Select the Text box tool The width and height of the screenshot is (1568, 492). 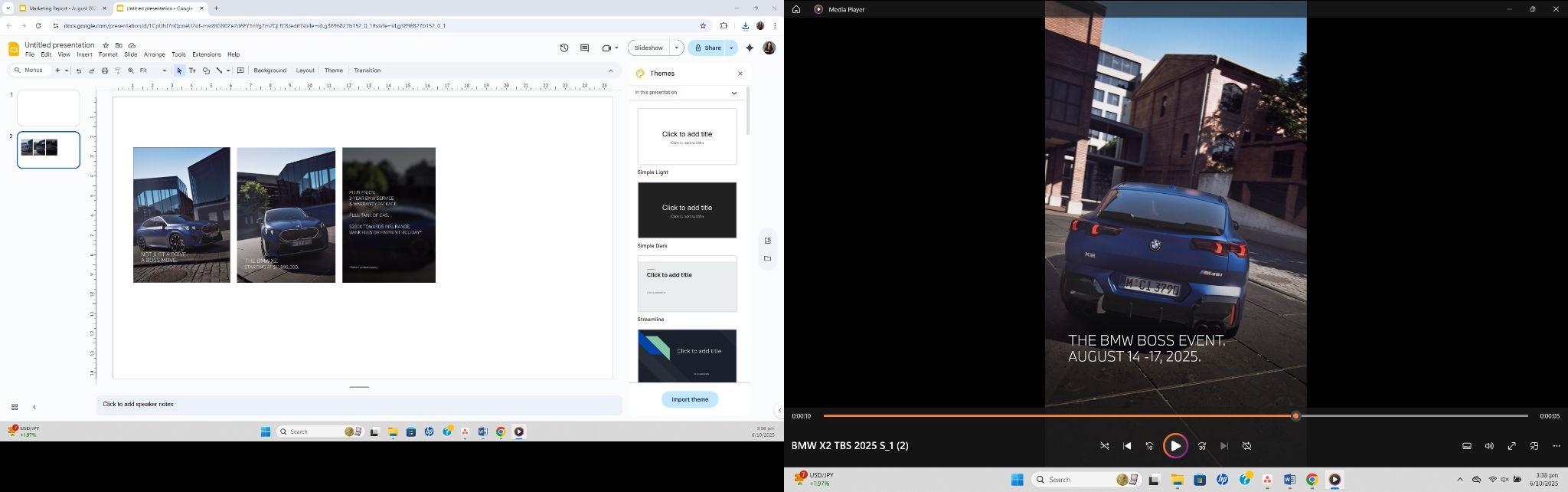click(x=192, y=71)
